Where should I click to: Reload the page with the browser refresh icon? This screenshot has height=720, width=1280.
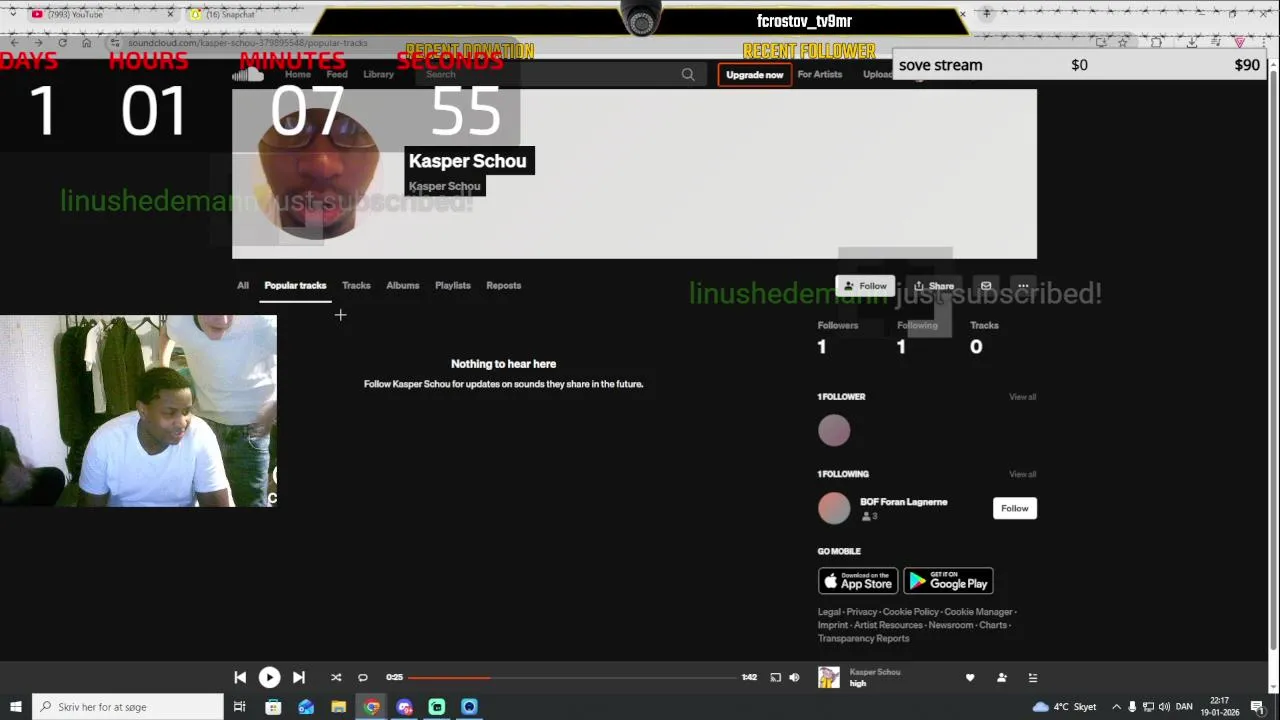62,43
